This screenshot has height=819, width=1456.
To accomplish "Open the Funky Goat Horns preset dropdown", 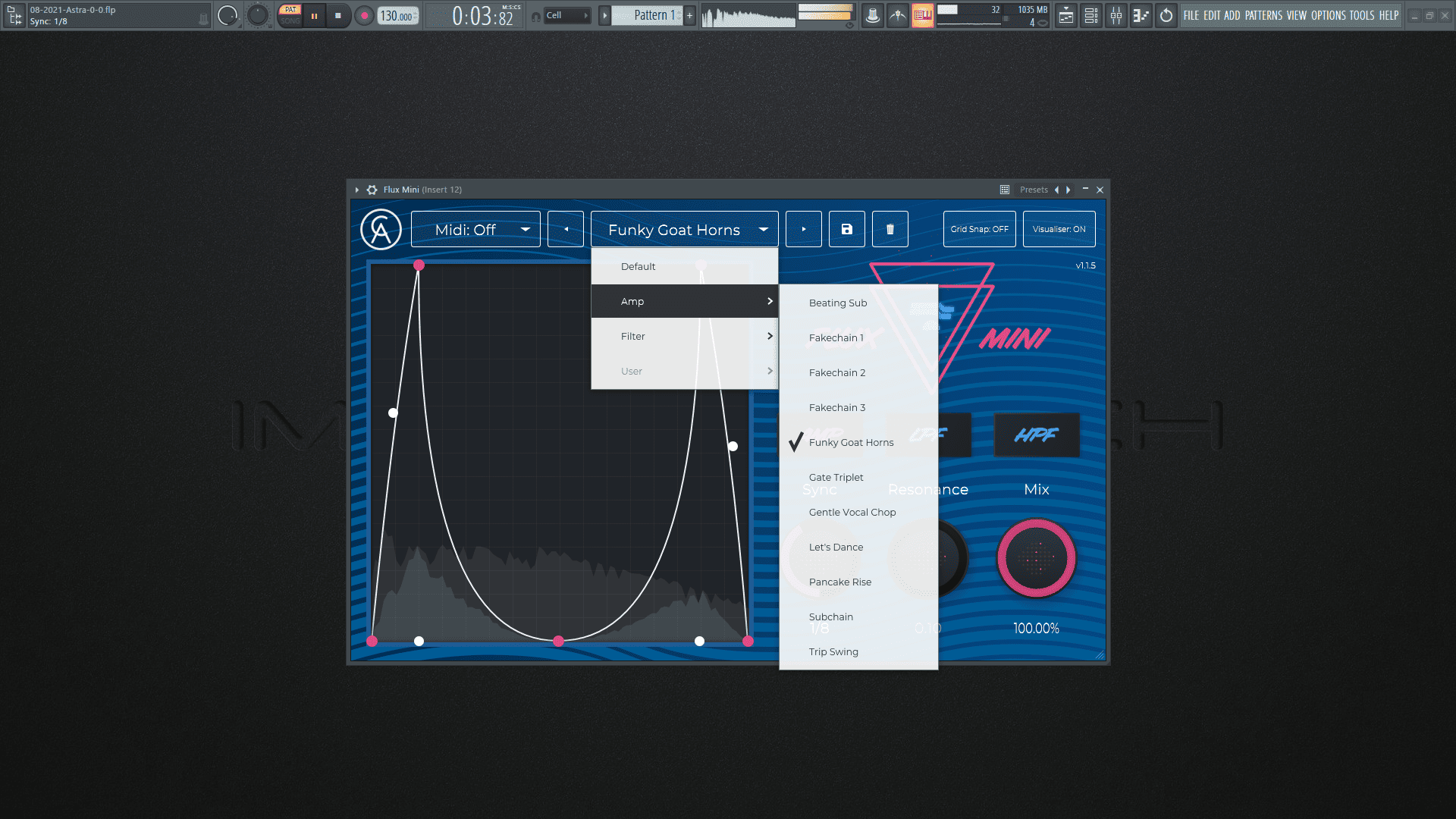I will [684, 229].
